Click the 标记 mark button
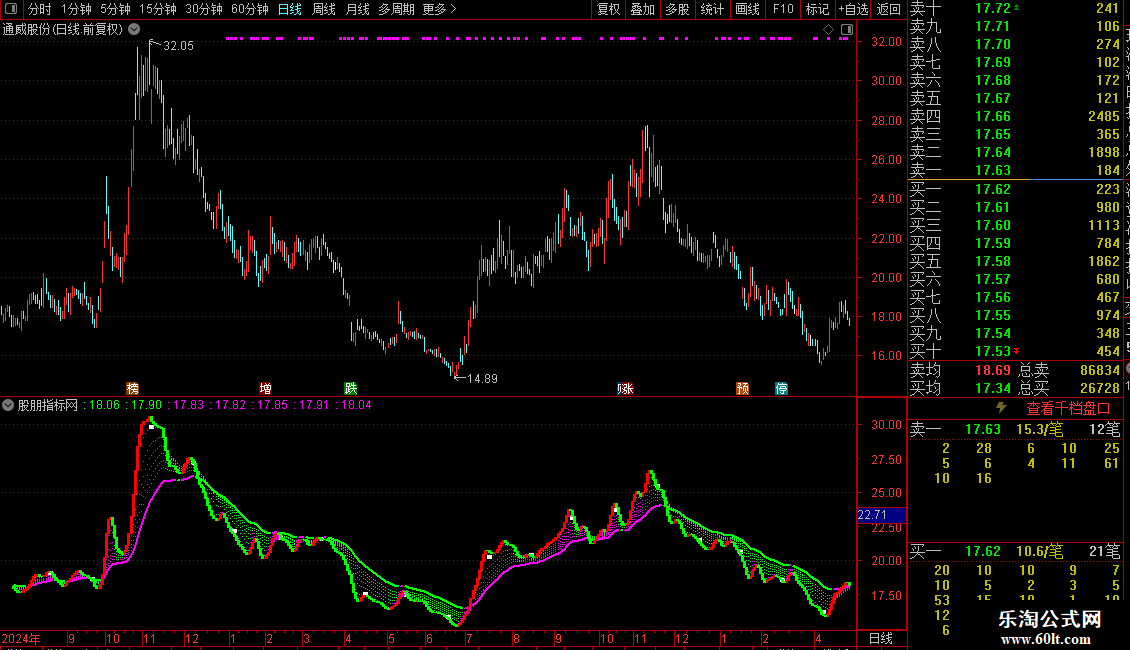The image size is (1130, 650). (817, 9)
